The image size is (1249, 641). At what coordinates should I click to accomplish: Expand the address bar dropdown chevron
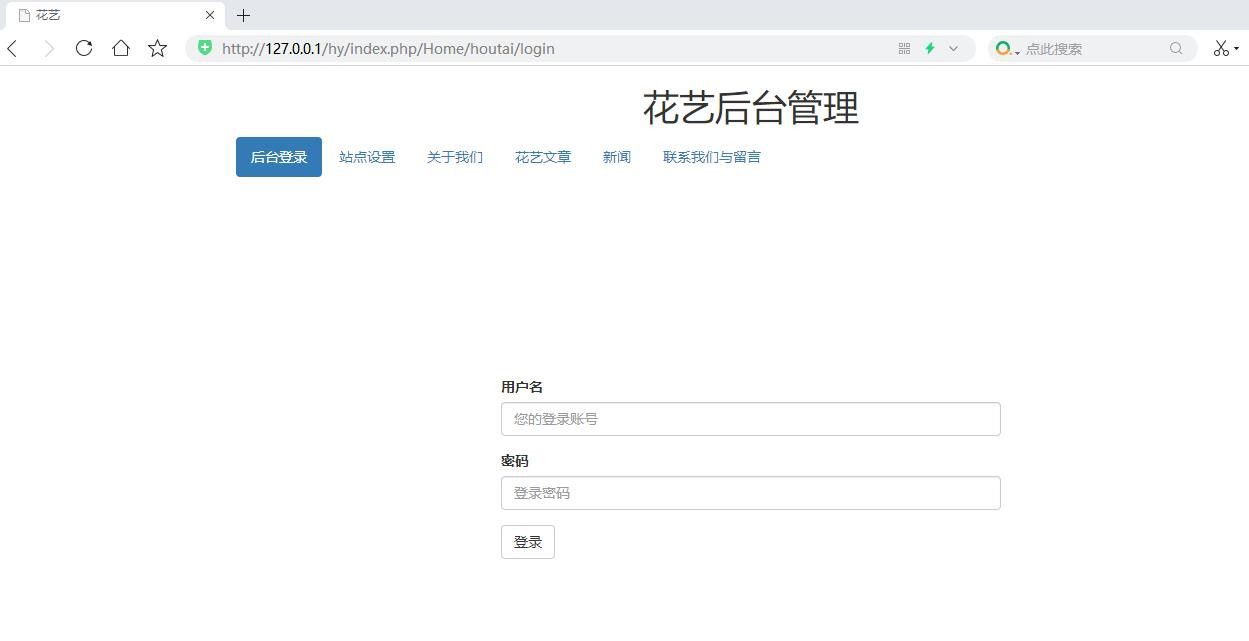point(953,48)
